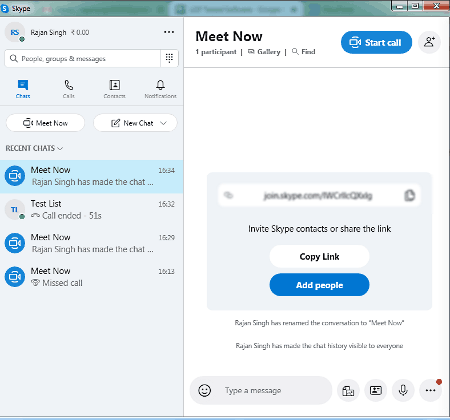Screen dimensions: 450x420
Task: Click the send contacts icon
Action: click(376, 390)
